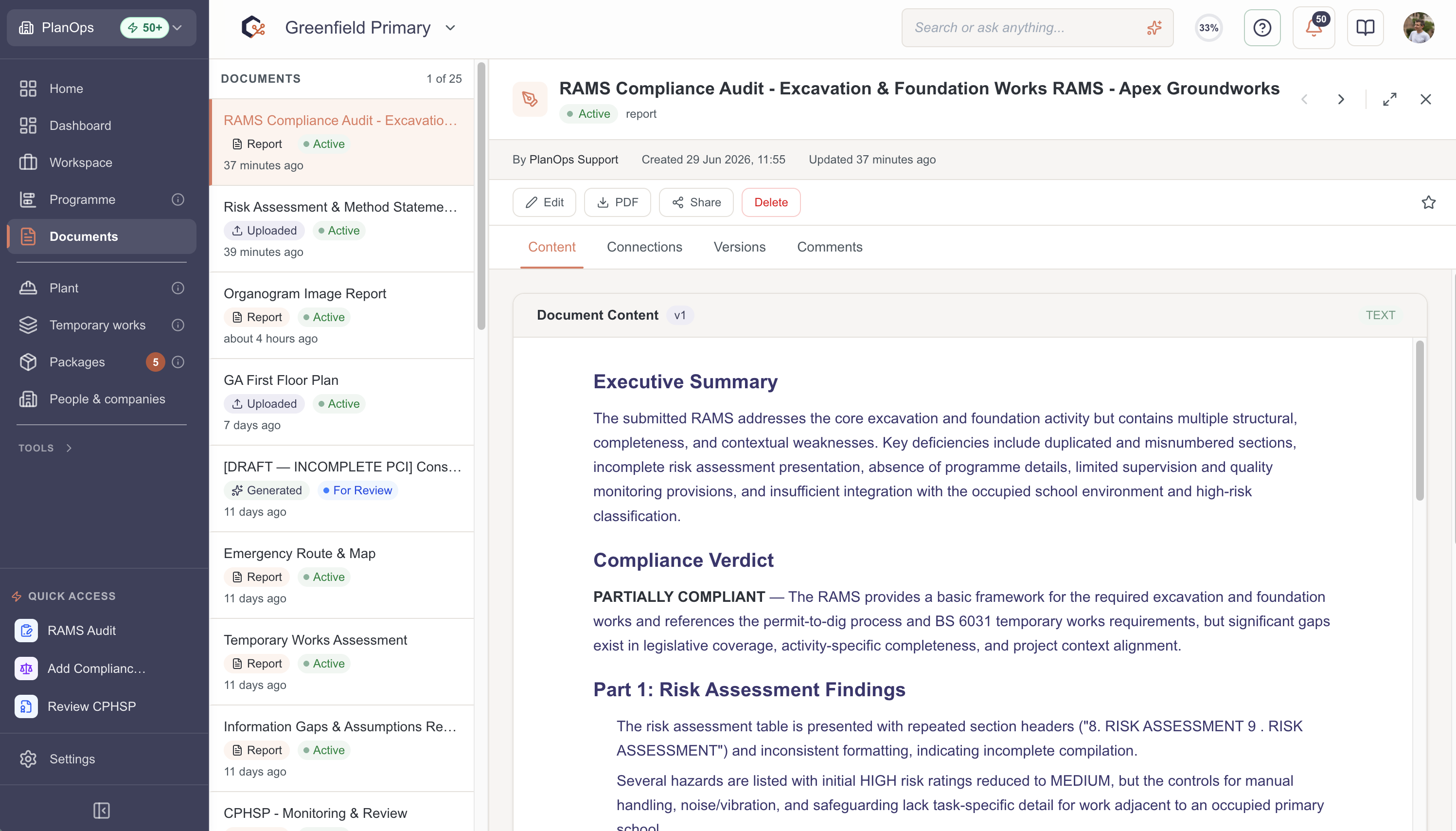Open the DRAFT INCOMPLETE PCI document
Viewport: 1456px width, 831px height.
(x=342, y=489)
